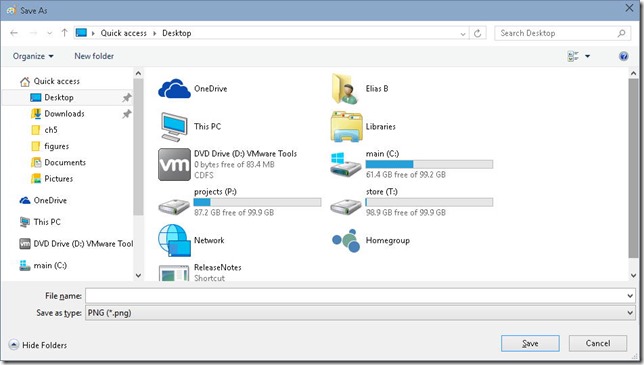The height and width of the screenshot is (365, 644).
Task: Refresh the Desktop folder view
Action: [477, 33]
